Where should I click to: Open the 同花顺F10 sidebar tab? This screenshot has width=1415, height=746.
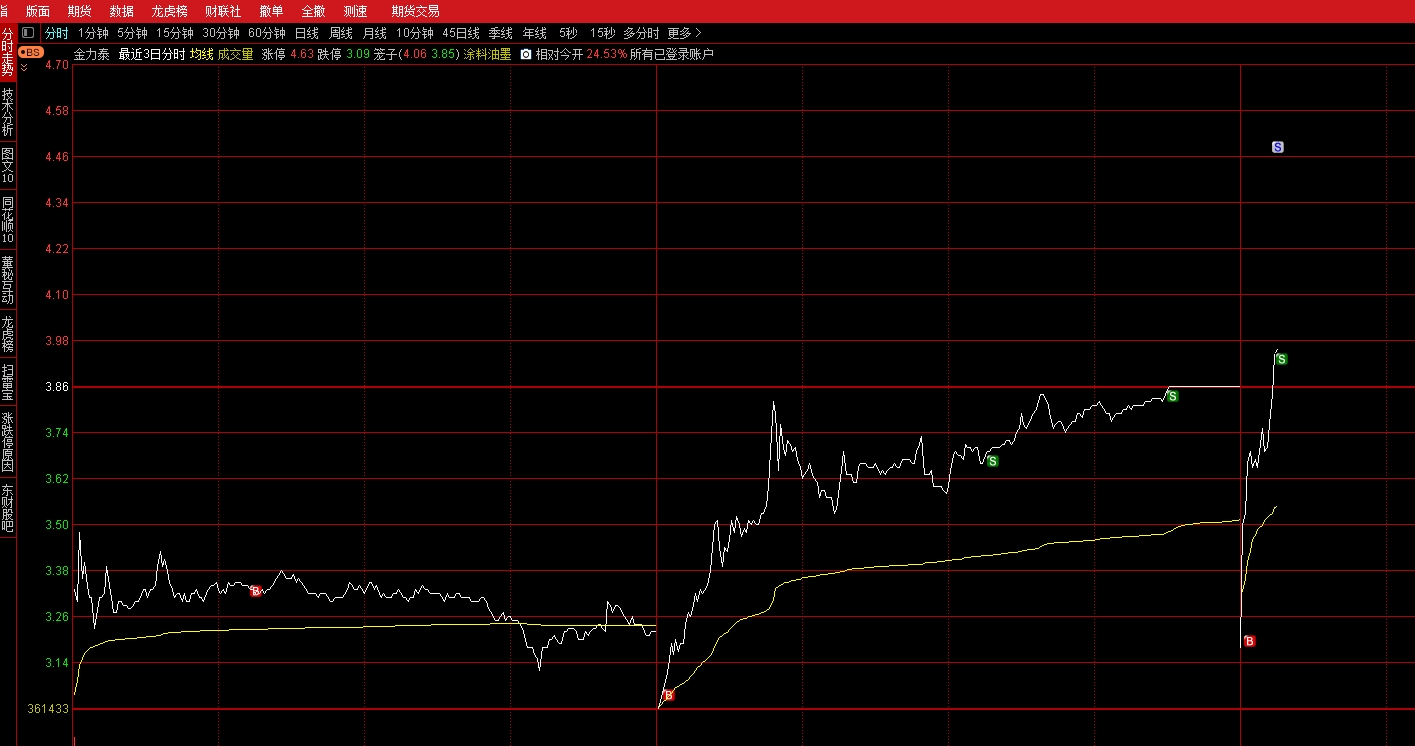[x=8, y=219]
